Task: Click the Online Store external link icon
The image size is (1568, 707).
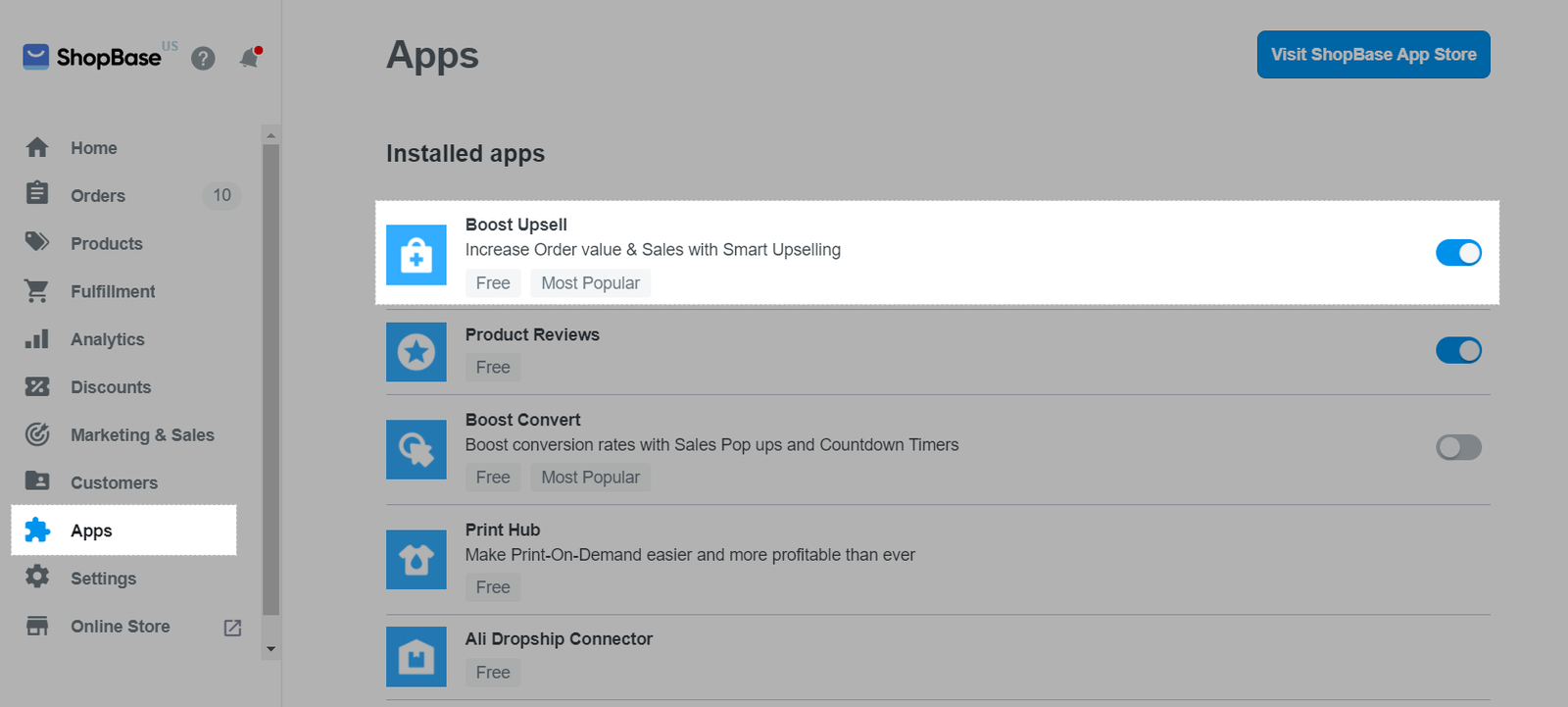Action: [x=232, y=628]
